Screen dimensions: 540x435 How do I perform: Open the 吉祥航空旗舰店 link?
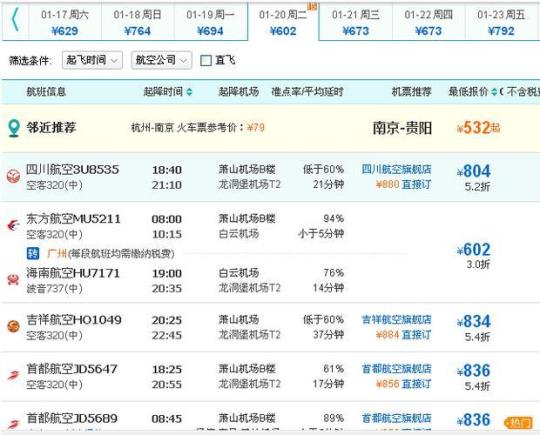[396, 319]
